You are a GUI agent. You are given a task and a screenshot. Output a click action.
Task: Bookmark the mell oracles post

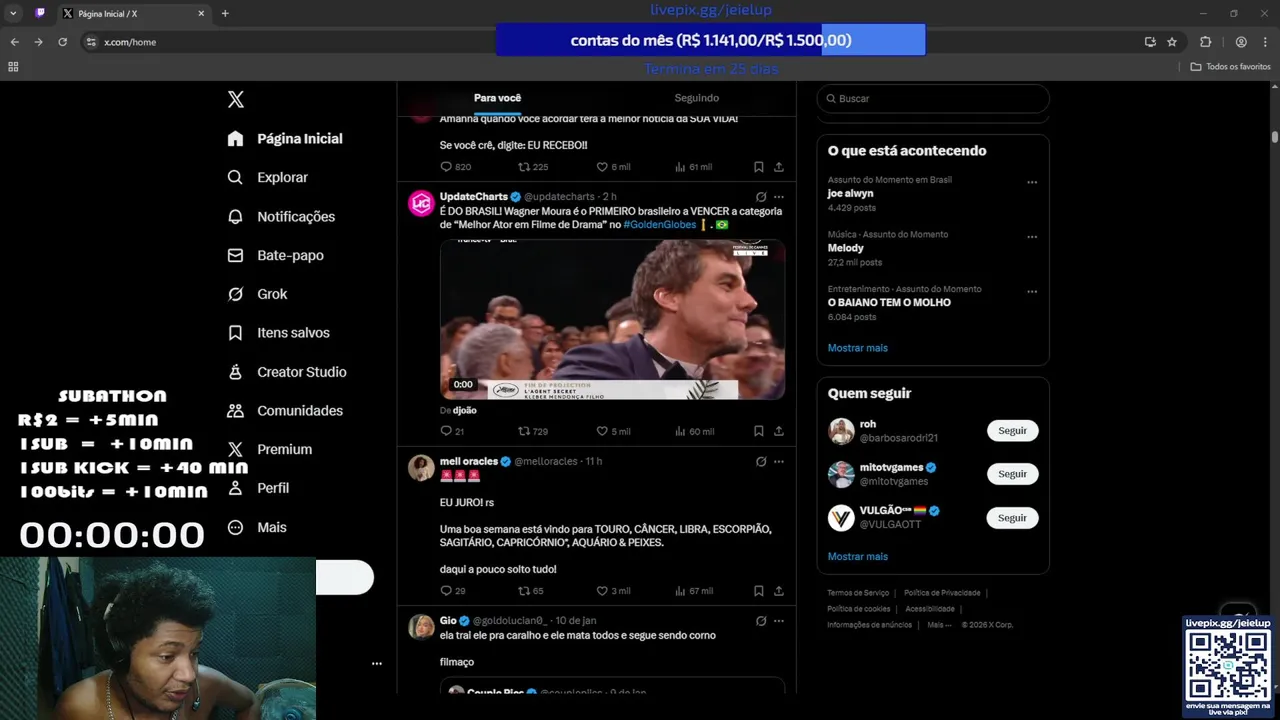[x=759, y=591]
